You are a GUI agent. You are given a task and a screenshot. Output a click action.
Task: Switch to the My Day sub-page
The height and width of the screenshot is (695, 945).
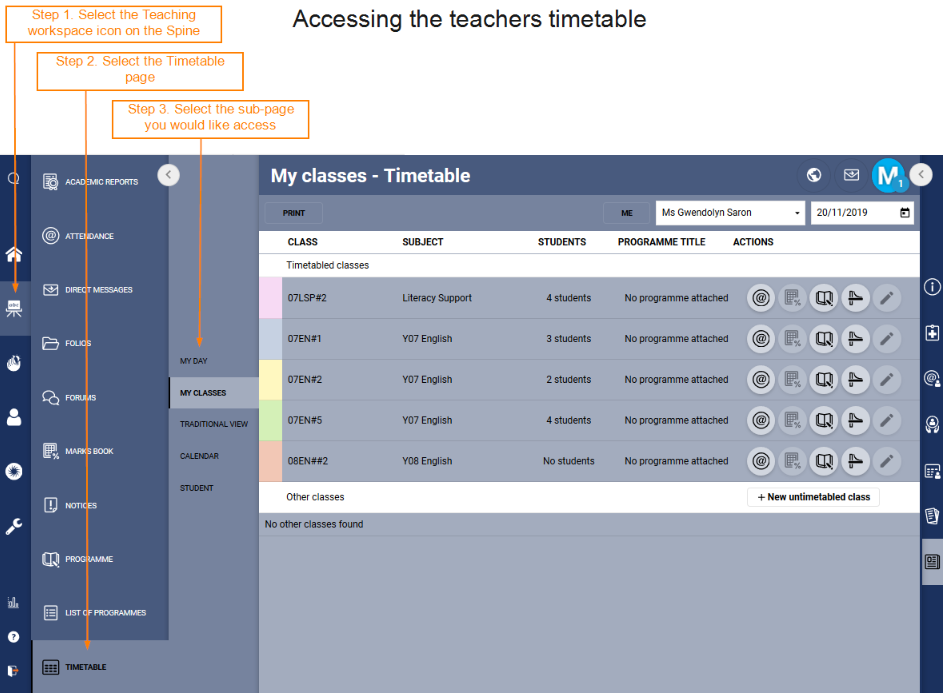click(194, 361)
